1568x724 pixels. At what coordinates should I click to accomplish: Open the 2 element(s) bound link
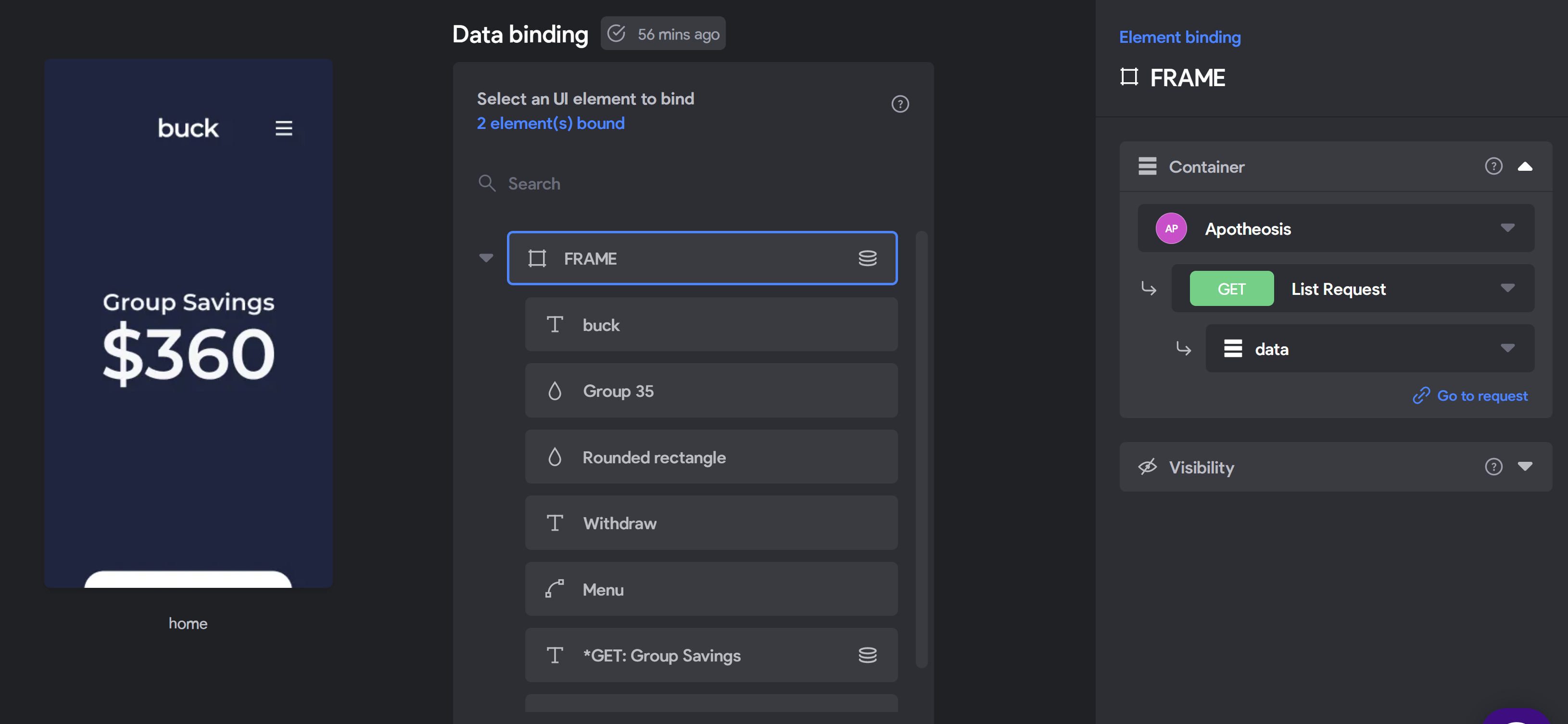(550, 123)
